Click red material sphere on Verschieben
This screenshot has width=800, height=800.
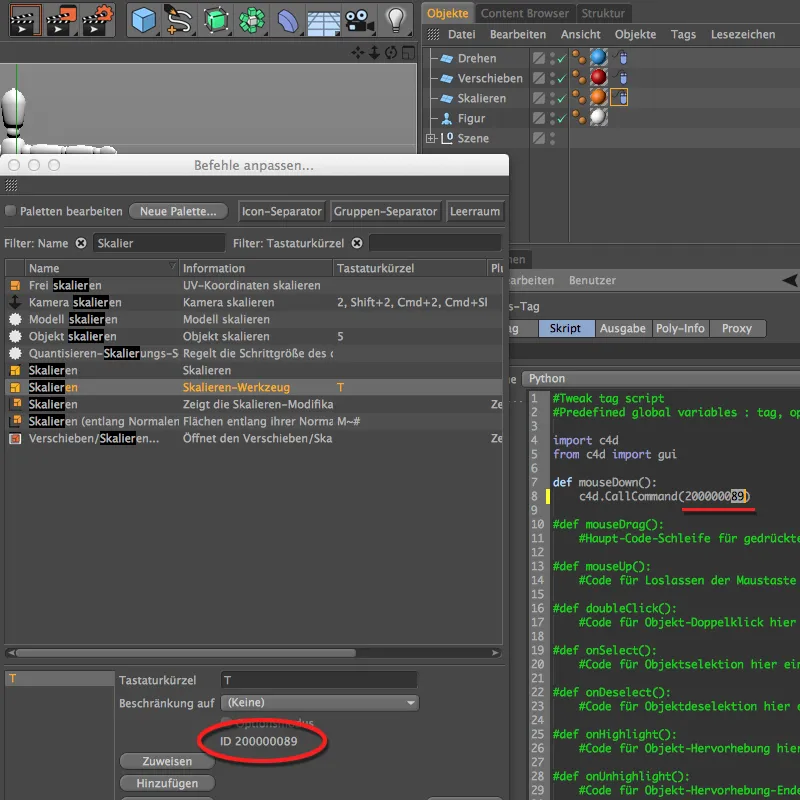pyautogui.click(x=598, y=78)
